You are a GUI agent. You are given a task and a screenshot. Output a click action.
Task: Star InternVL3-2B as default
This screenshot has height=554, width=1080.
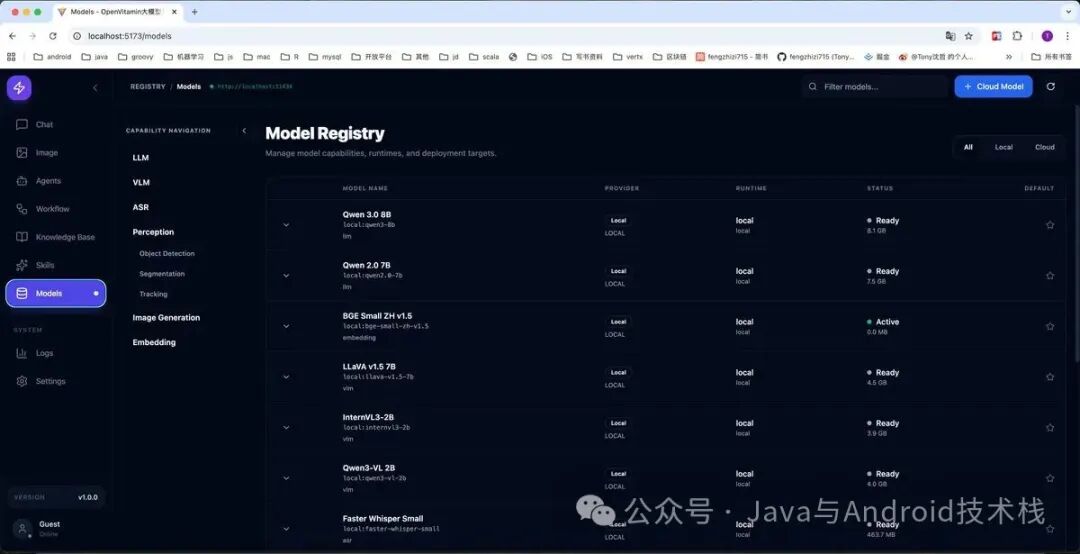pyautogui.click(x=1050, y=428)
